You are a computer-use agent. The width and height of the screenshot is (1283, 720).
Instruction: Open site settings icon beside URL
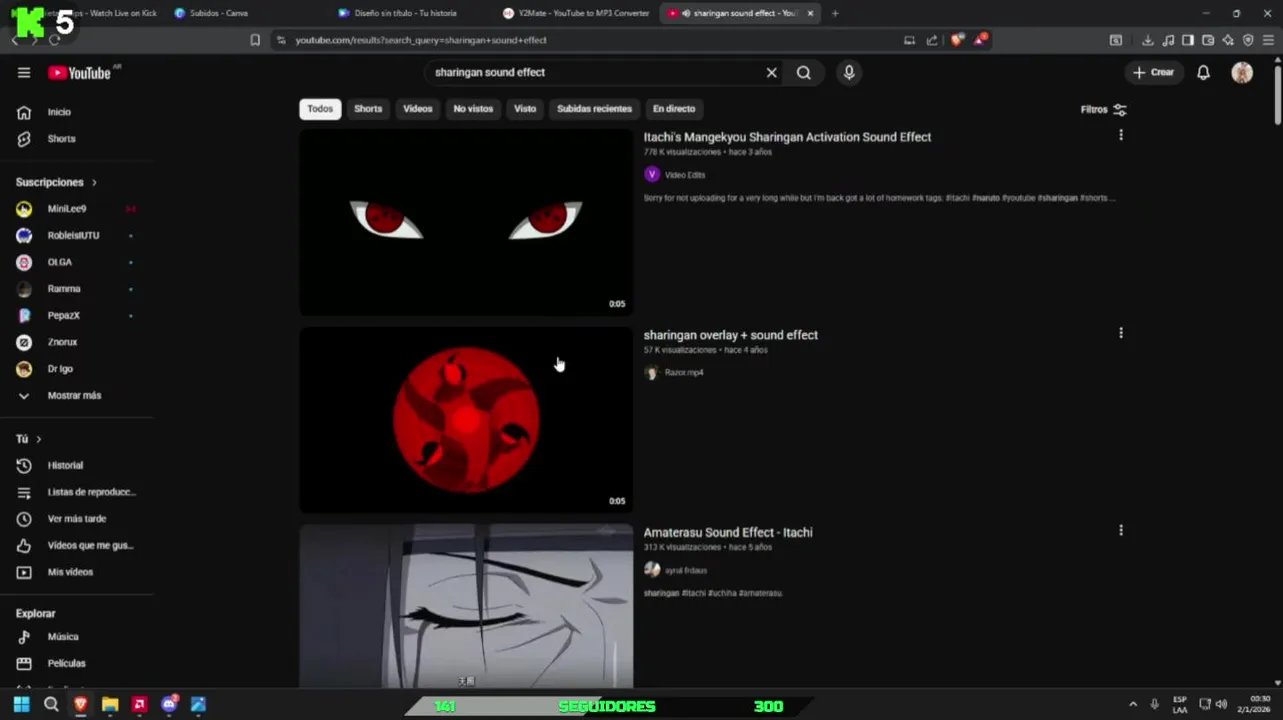pos(281,40)
